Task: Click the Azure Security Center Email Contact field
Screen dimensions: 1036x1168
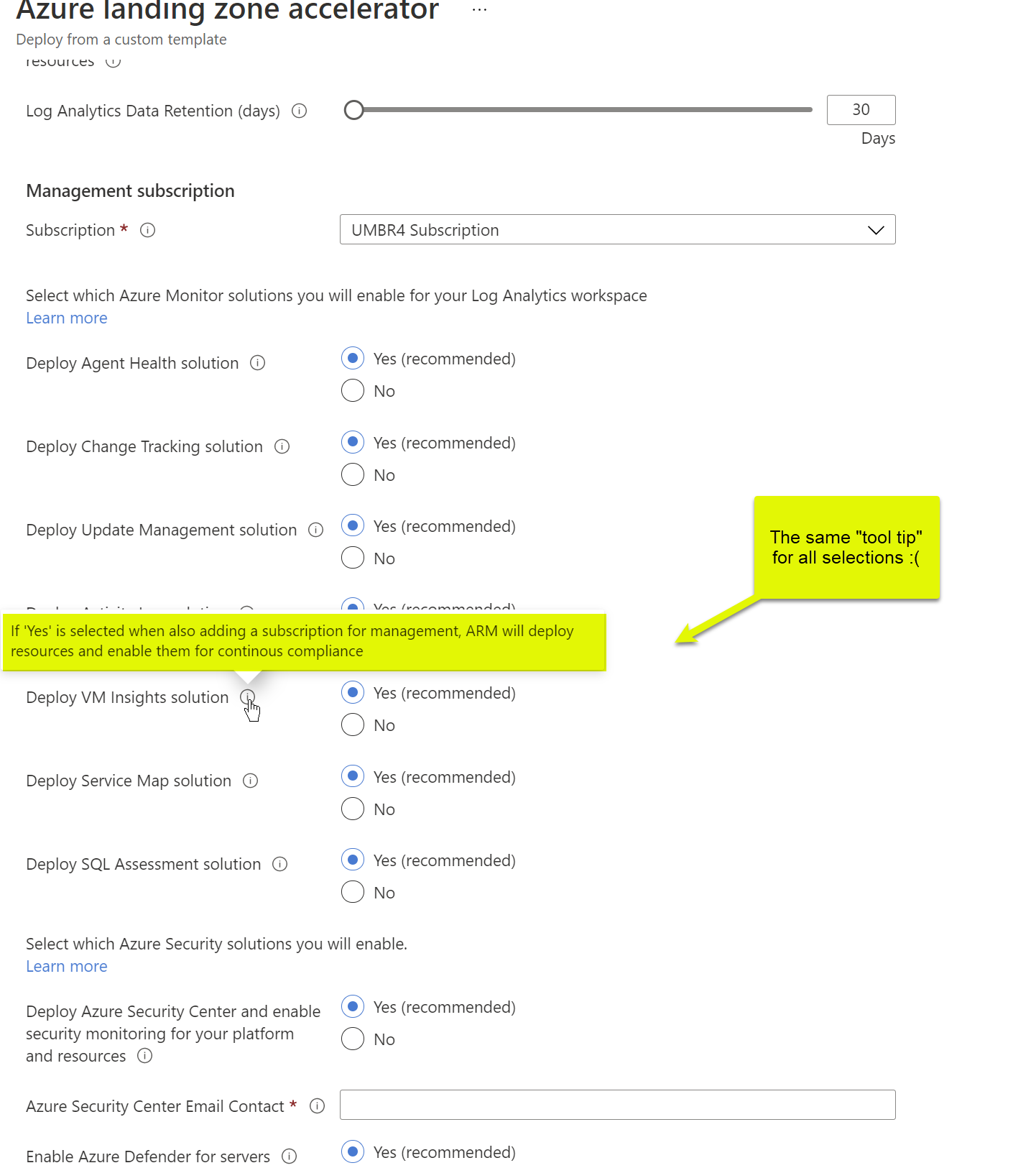Action: pyautogui.click(x=617, y=1105)
